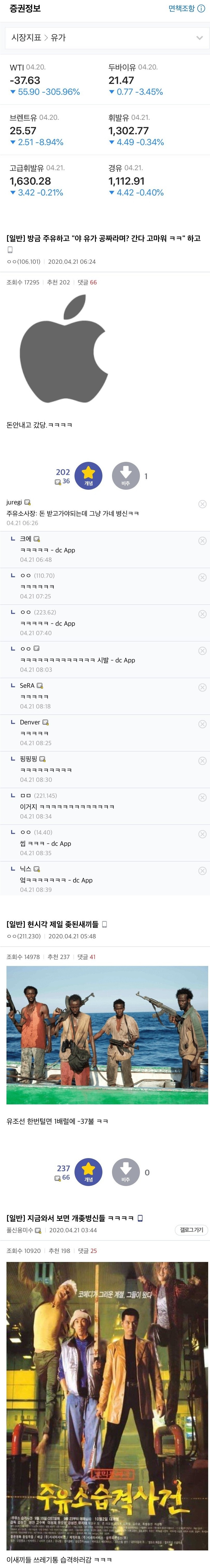Image resolution: width=210 pixels, height=1568 pixels.
Task: Delete juregi's comment with the X icon
Action: click(202, 504)
